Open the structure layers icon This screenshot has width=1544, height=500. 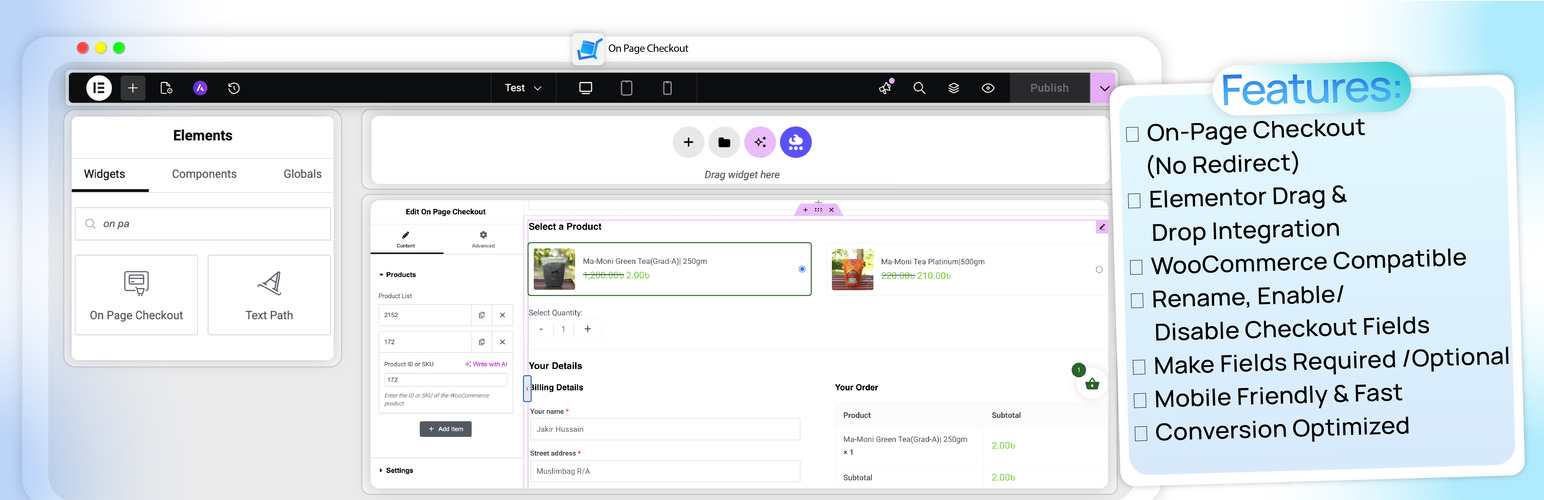[954, 88]
